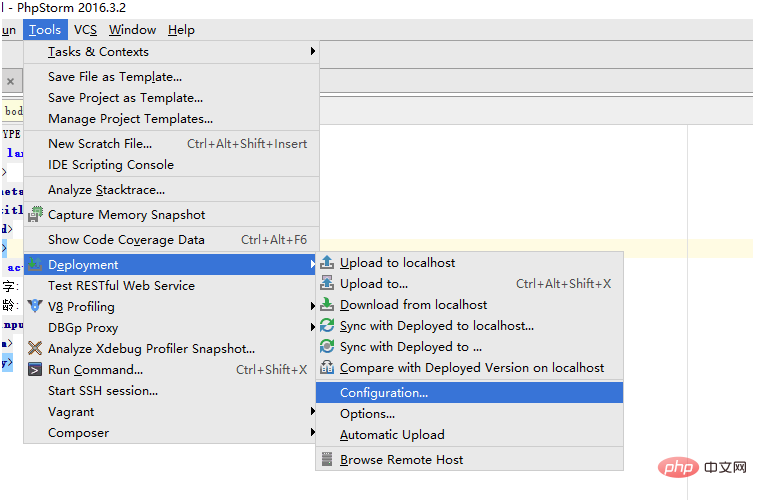This screenshot has width=757, height=500.
Task: Expand the Vagrant submenu arrow
Action: (312, 412)
